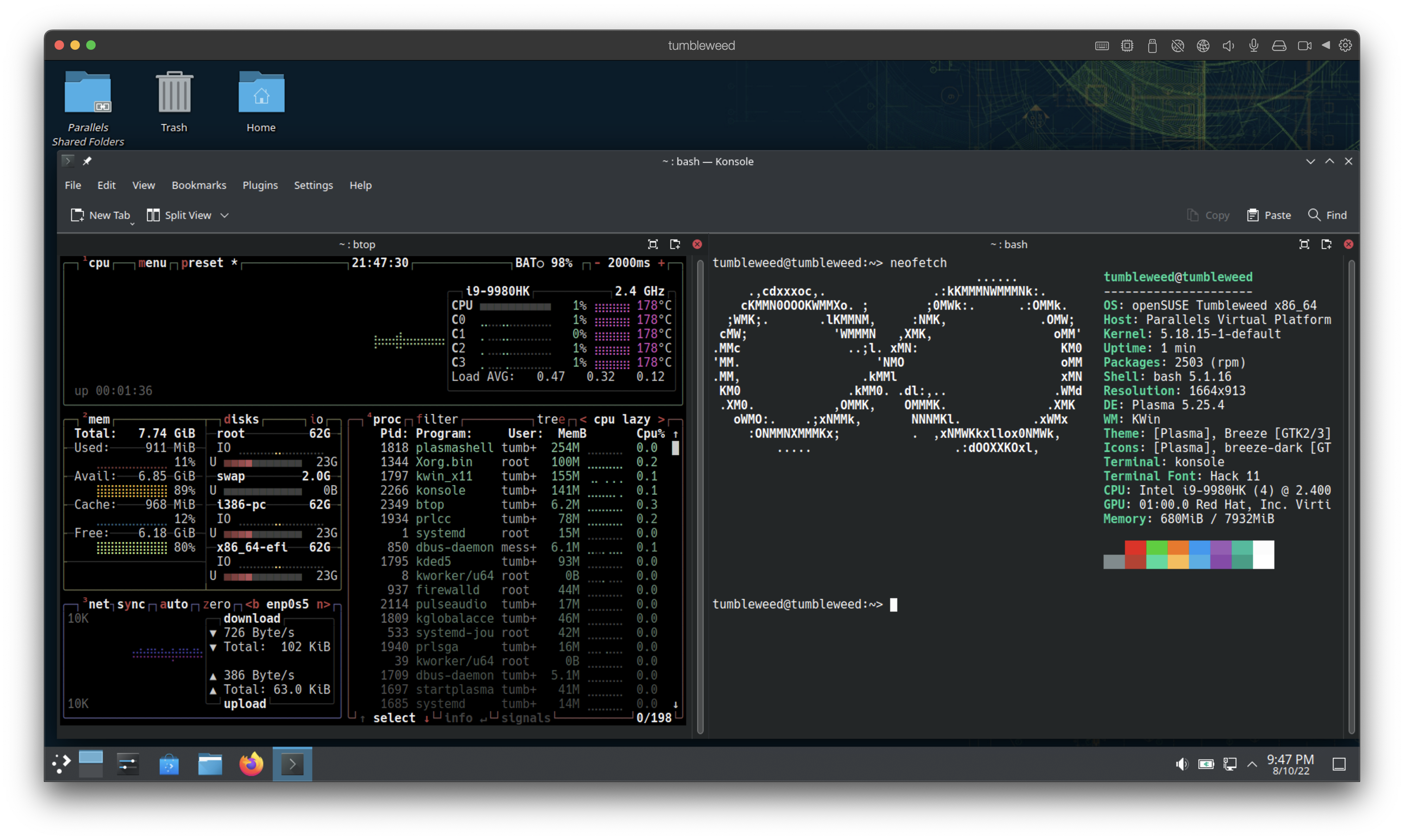Maximize the btop terminal pane
Viewport: 1404px width, 840px height.
pyautogui.click(x=653, y=244)
